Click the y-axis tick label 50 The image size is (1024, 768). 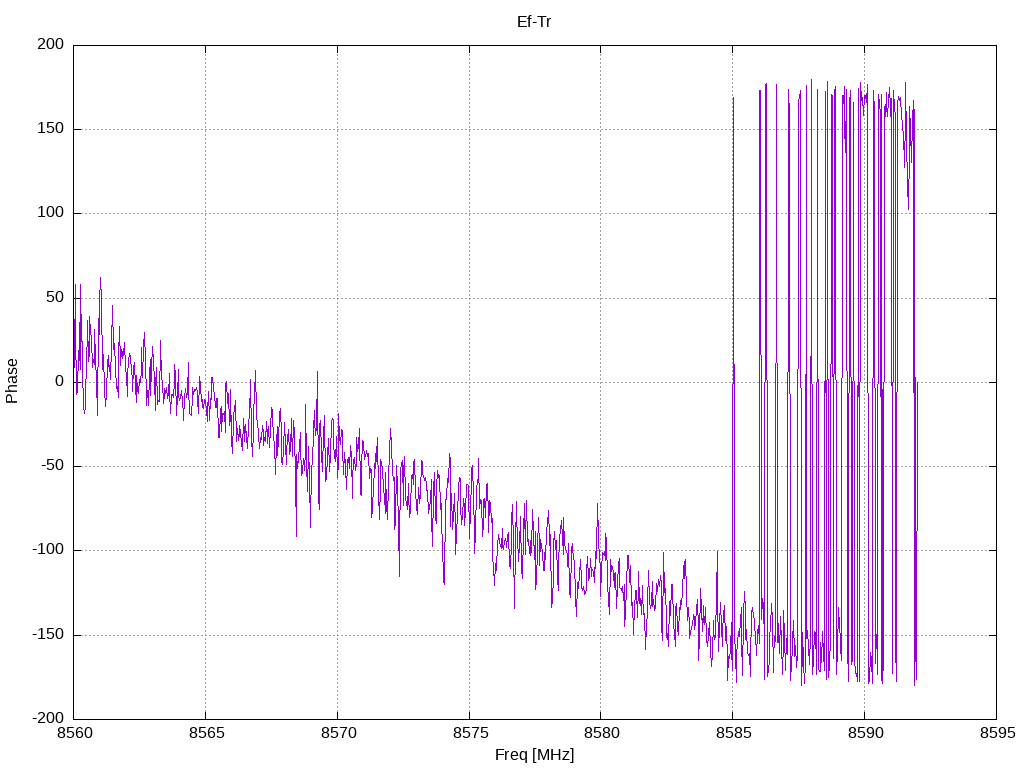(55, 297)
